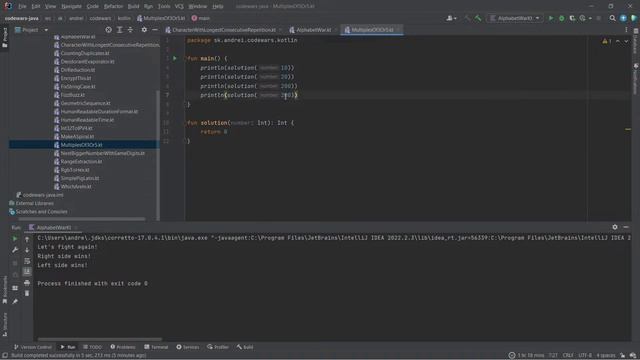The height and width of the screenshot is (360, 640).
Task: Open RgbToHex.kt in the project tree
Action: (75, 170)
